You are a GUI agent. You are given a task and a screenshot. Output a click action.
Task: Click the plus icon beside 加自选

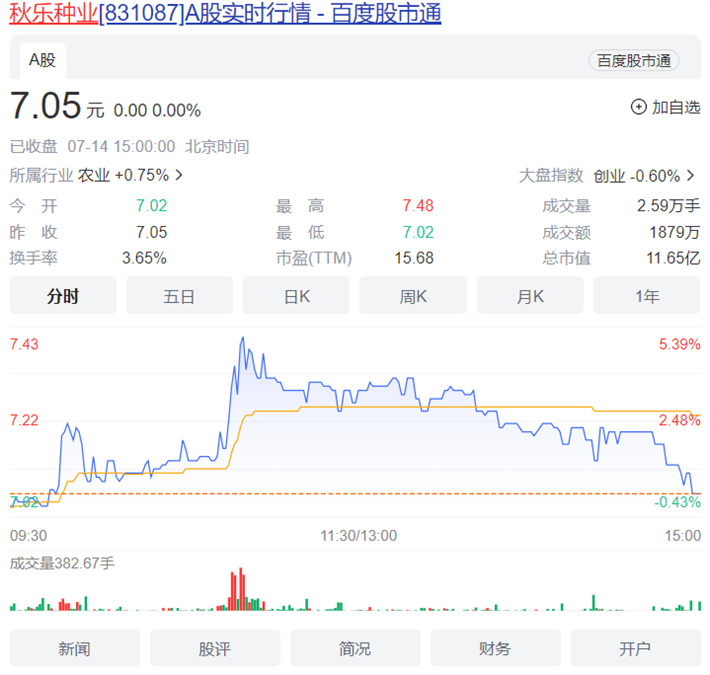coord(638,107)
